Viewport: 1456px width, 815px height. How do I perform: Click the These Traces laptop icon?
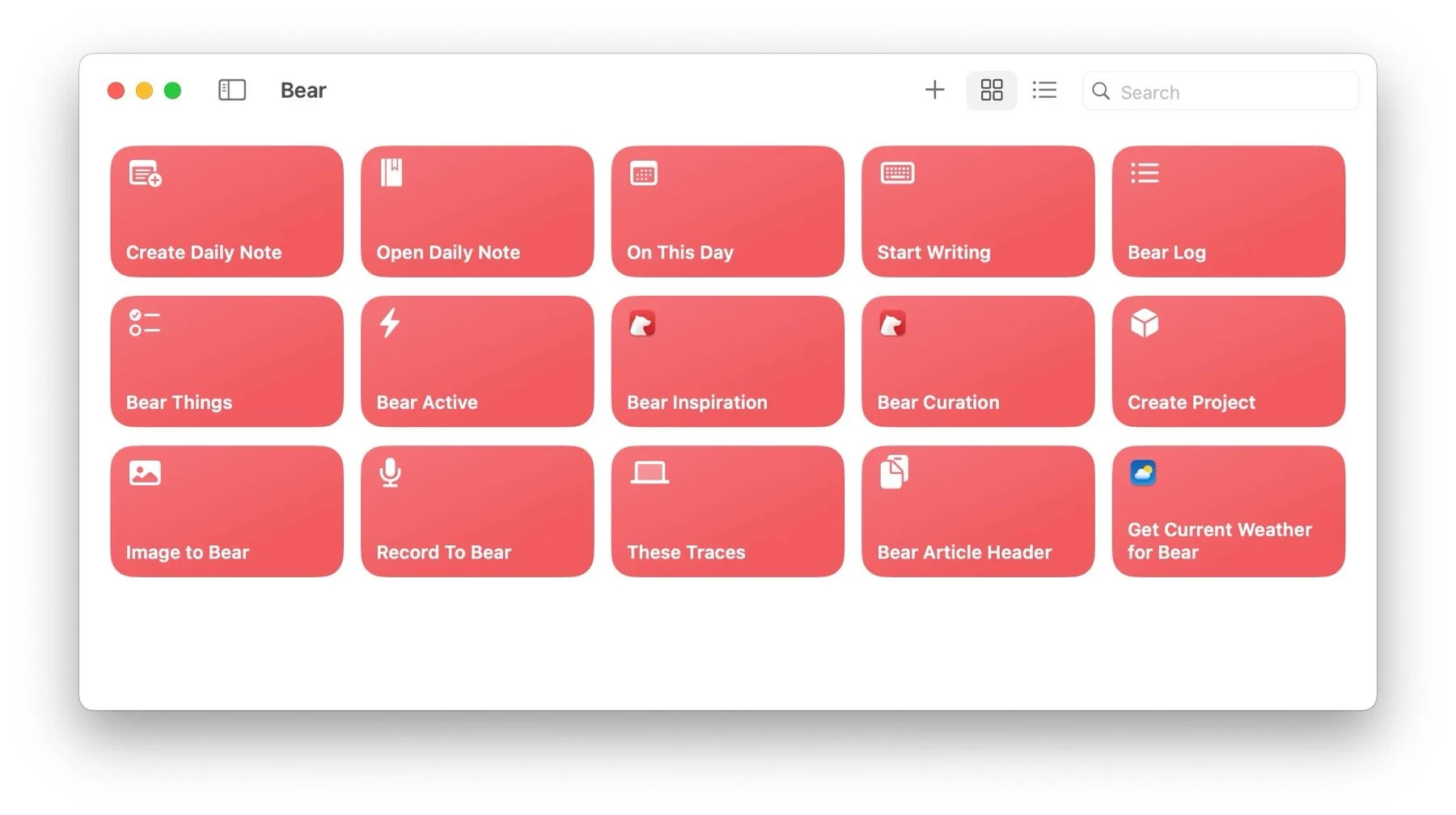tap(650, 472)
